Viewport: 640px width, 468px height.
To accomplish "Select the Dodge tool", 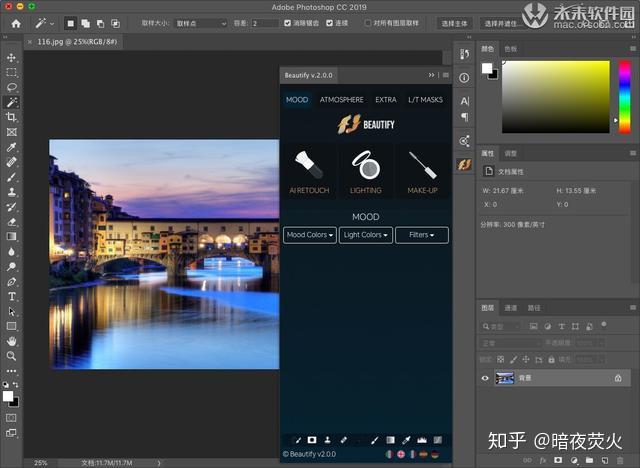I will [11, 267].
